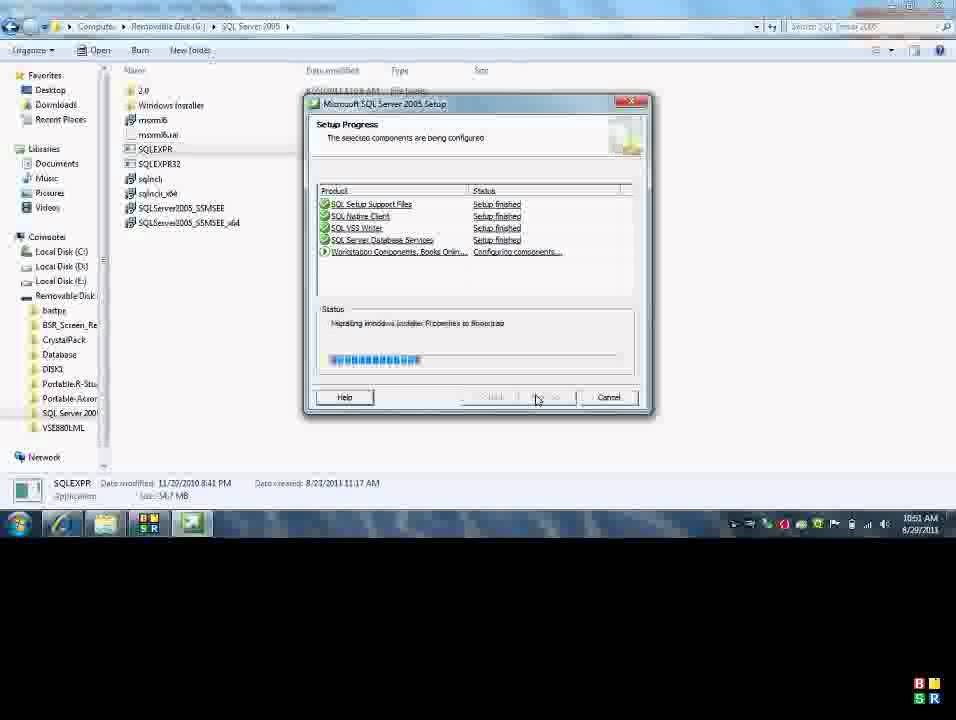Viewport: 956px width, 720px height.
Task: Select Downloads in navigation pane
Action: point(55,105)
